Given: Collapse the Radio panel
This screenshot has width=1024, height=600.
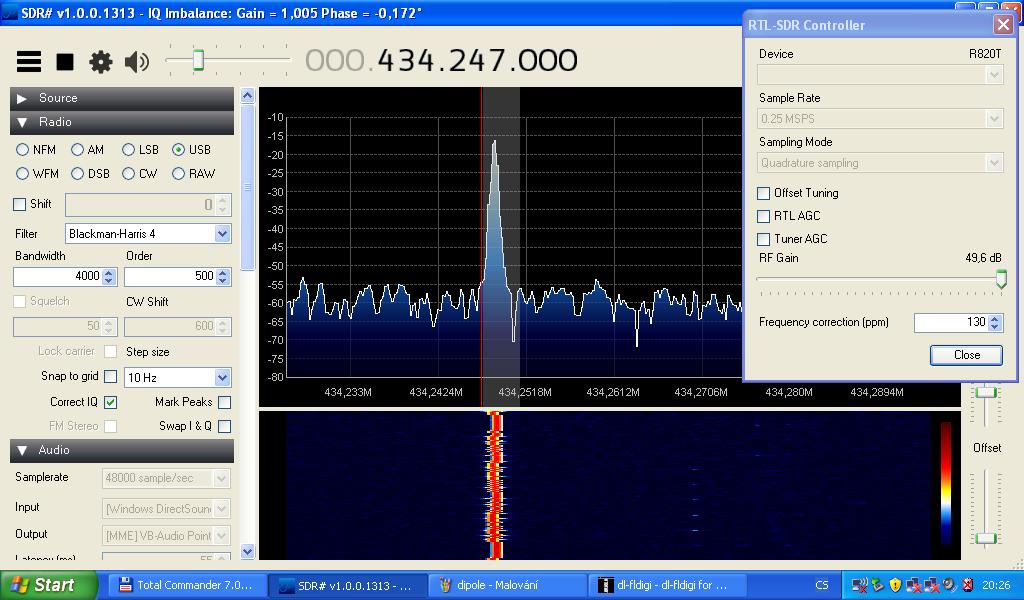Looking at the screenshot, I should tap(121, 122).
